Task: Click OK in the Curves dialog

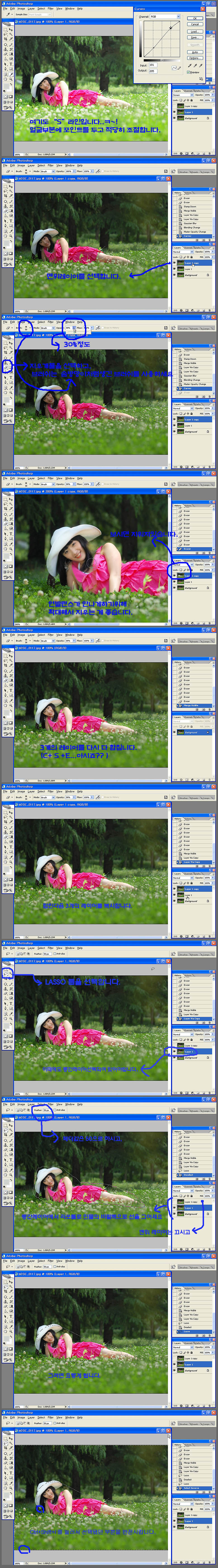Action: tap(195, 18)
